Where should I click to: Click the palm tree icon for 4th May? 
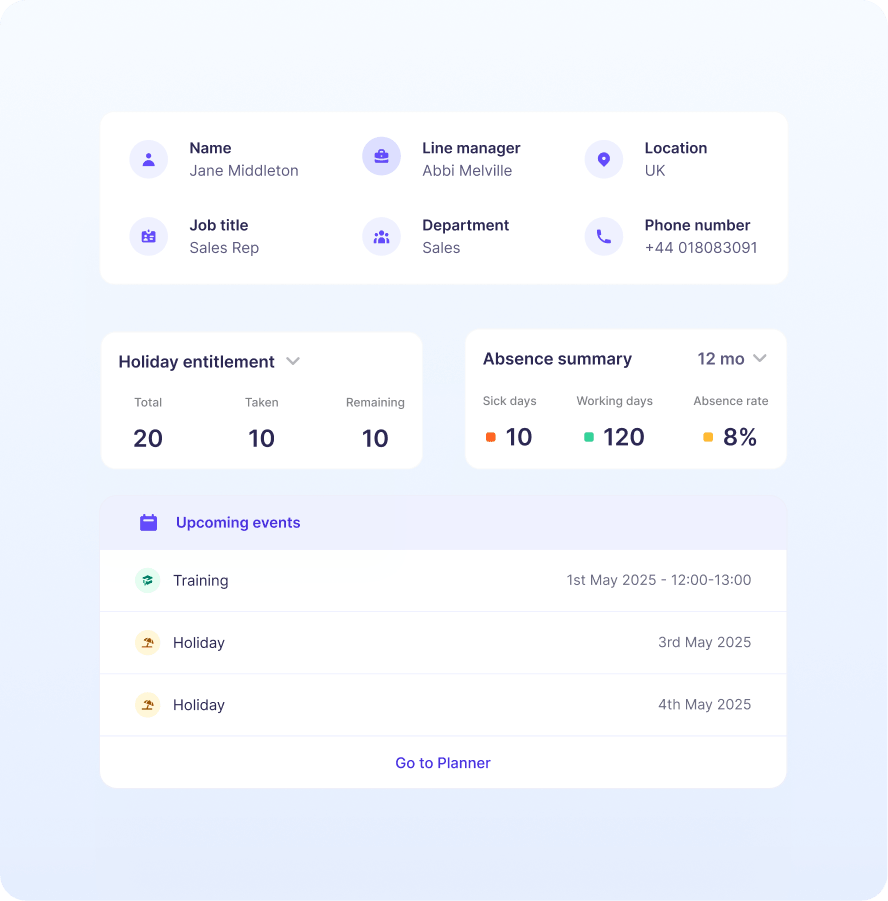147,704
